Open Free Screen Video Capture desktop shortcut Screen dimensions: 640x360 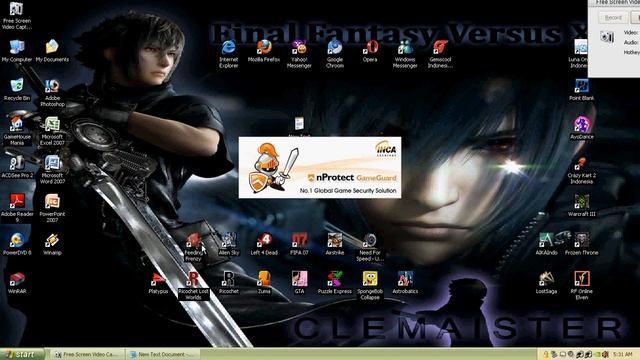point(16,16)
